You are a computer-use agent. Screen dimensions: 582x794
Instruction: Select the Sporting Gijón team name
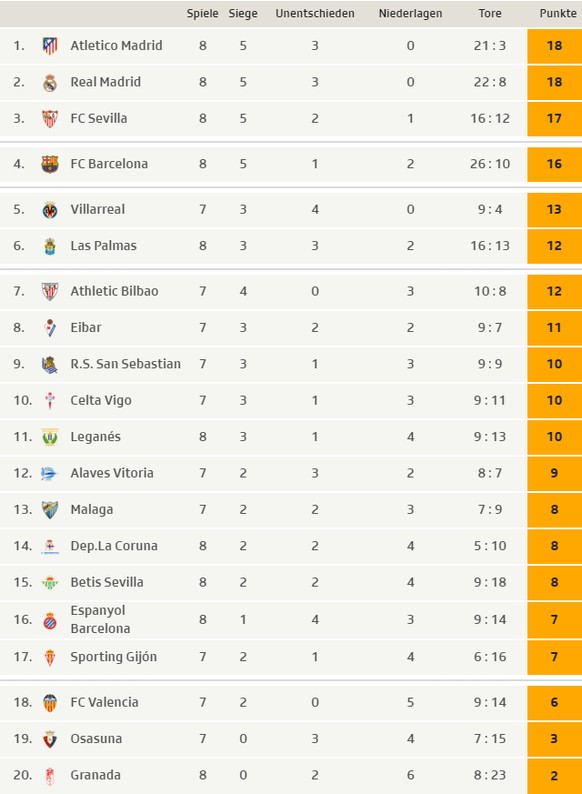tap(113, 657)
